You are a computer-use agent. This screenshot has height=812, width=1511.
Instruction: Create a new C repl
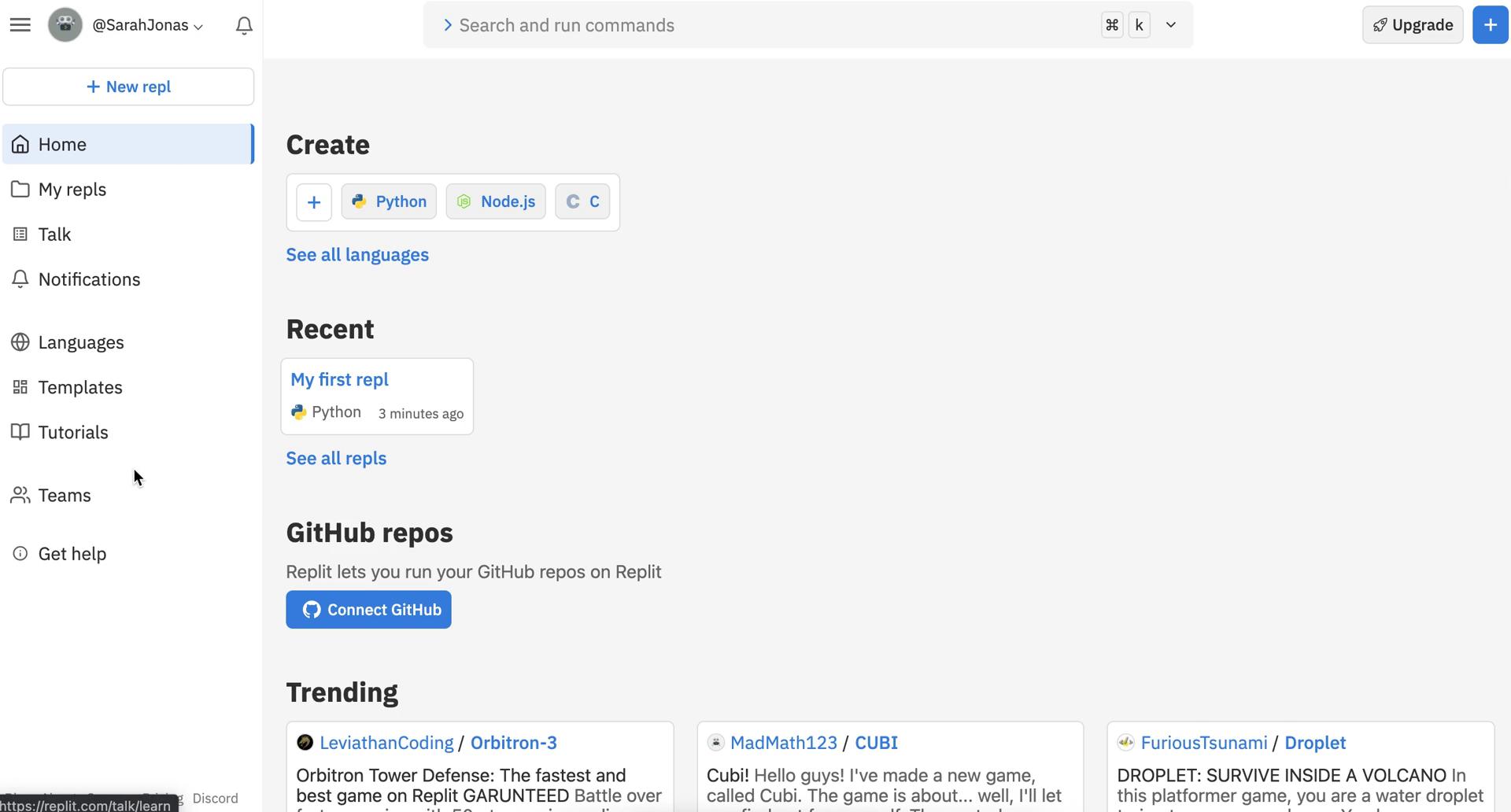(x=582, y=201)
